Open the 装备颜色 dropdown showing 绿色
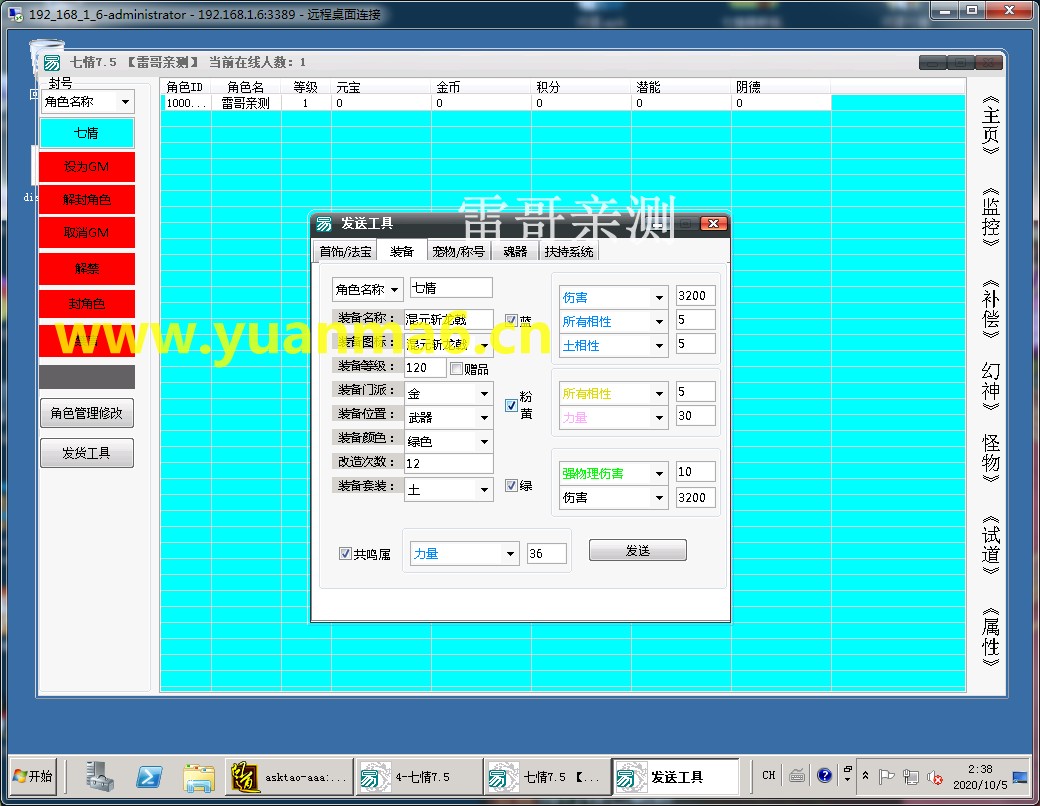Viewport: 1040px width, 806px height. (x=484, y=441)
